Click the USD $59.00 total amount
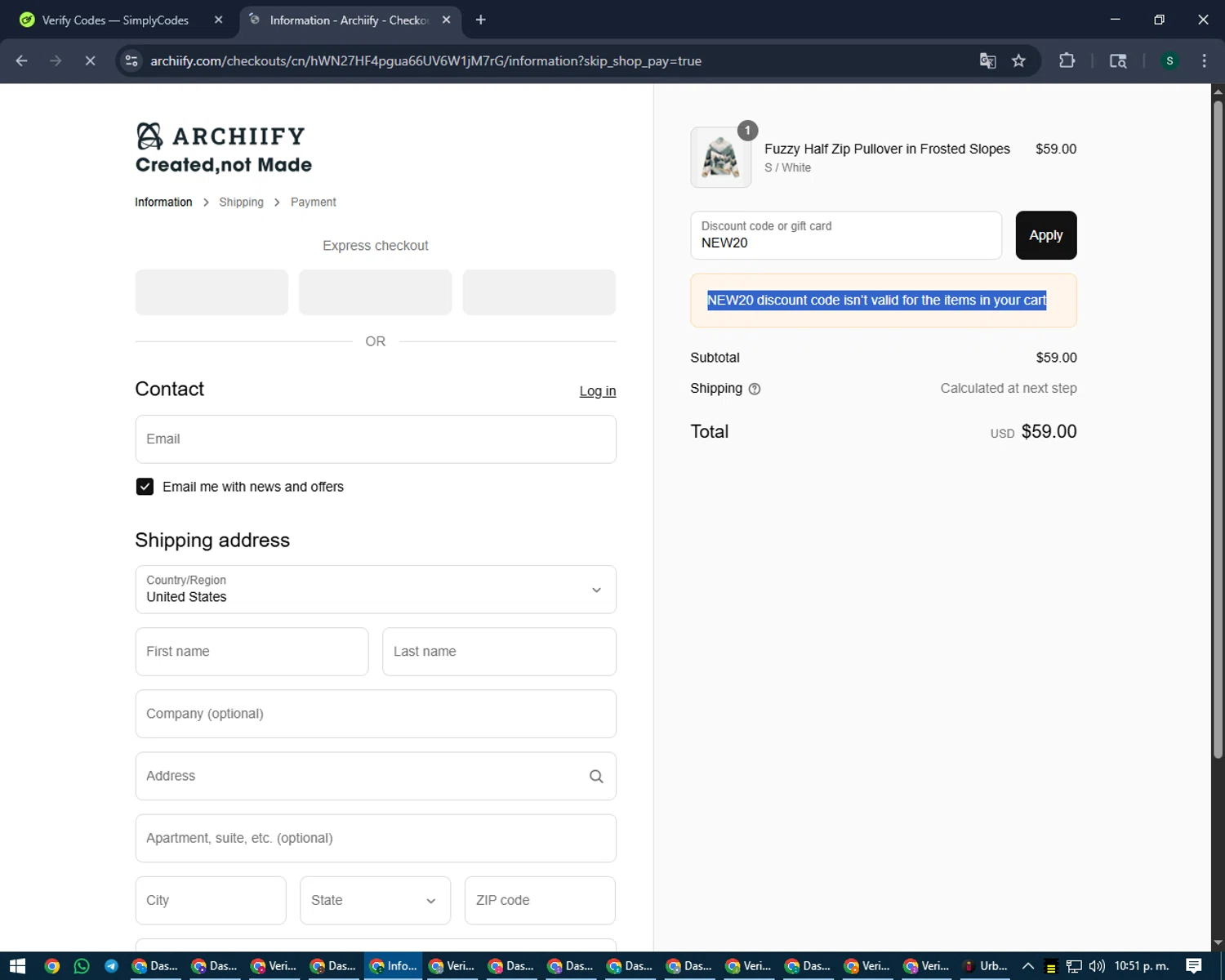The image size is (1225, 980). click(x=1033, y=432)
